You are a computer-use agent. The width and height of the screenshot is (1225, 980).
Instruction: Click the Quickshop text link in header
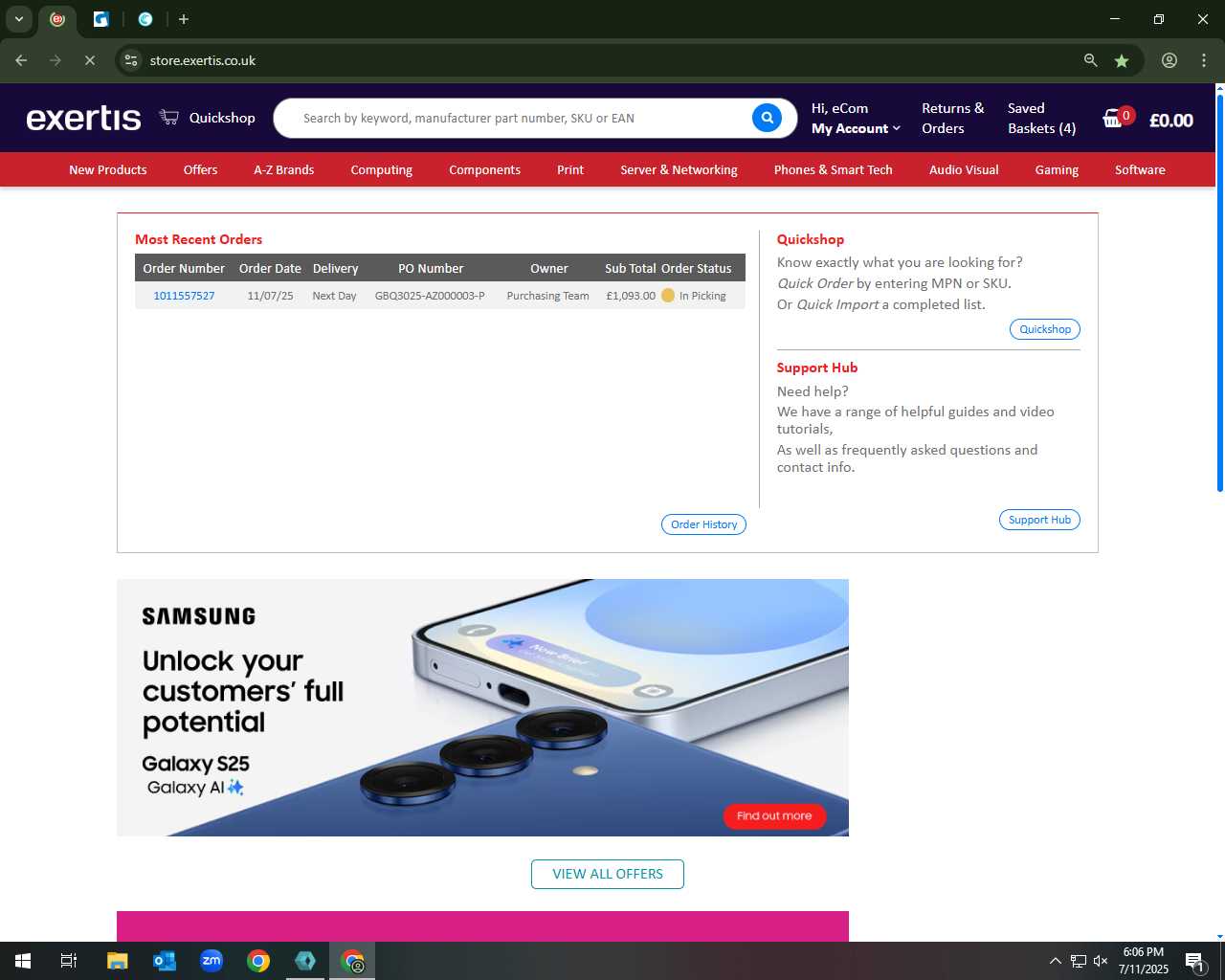tap(222, 118)
